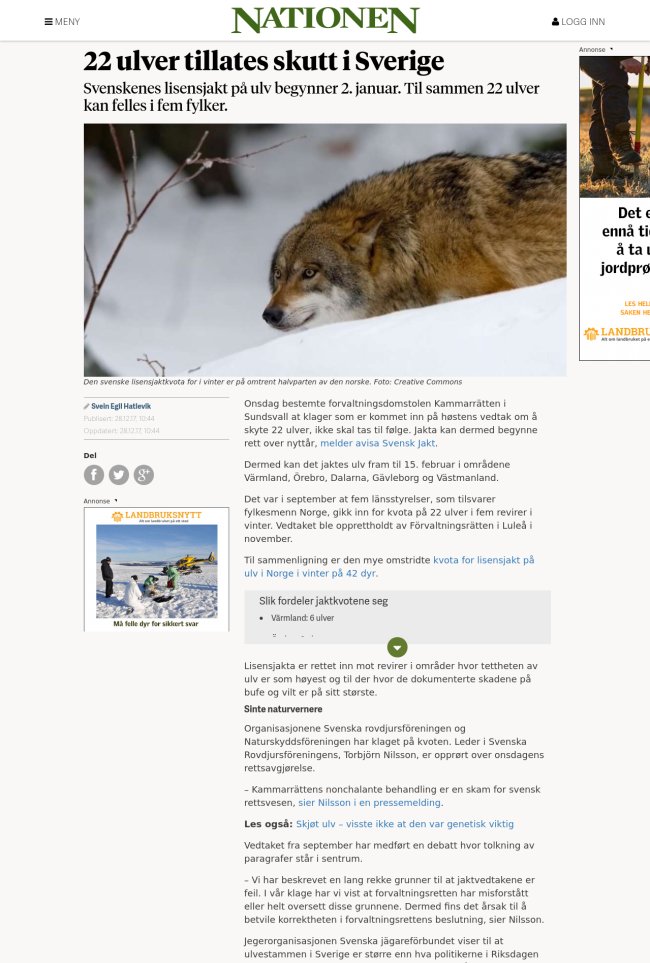Click the LOGG INN user icon
The height and width of the screenshot is (963, 650).
pos(555,21)
